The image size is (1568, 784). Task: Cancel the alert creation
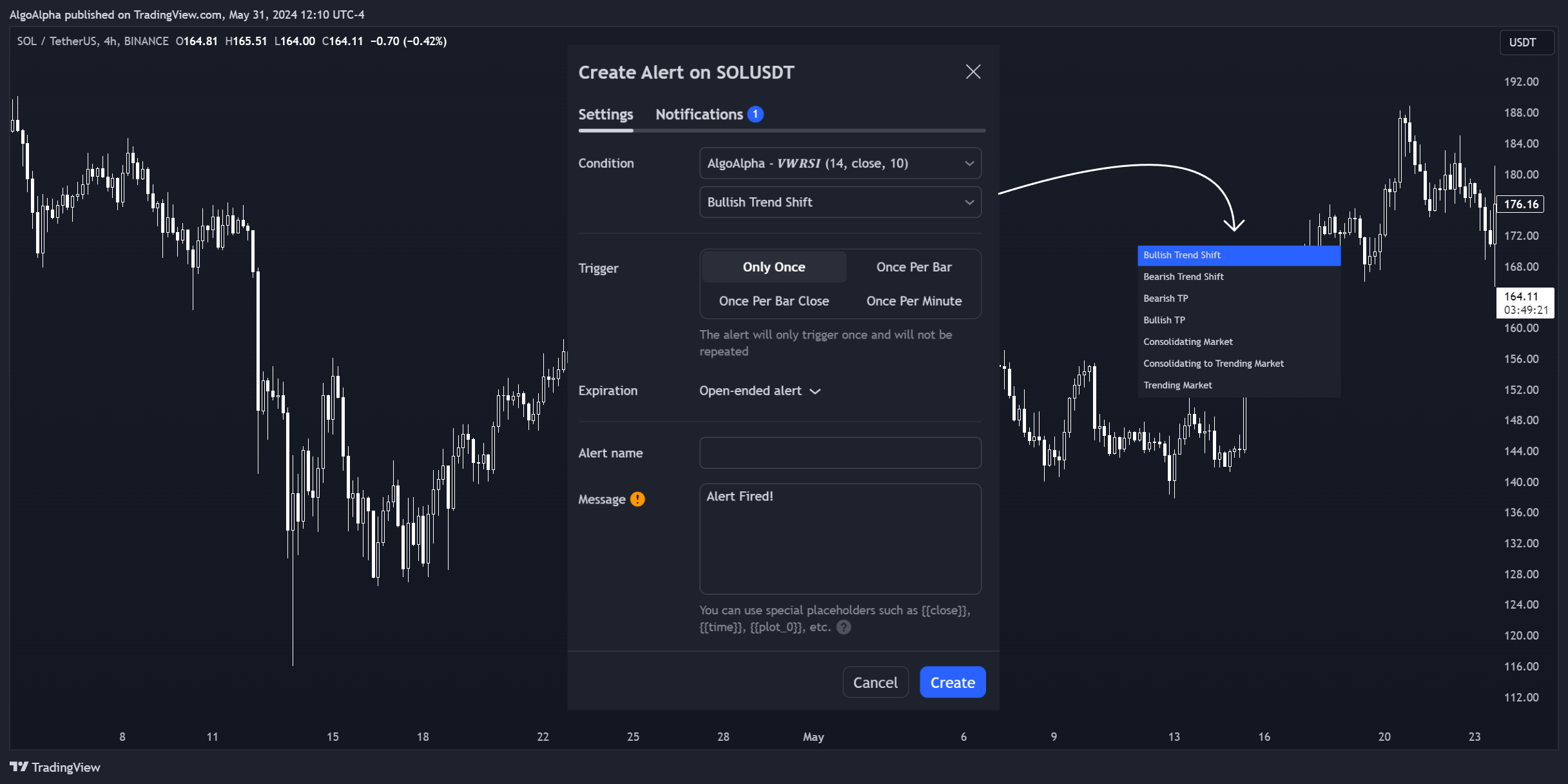tap(875, 682)
